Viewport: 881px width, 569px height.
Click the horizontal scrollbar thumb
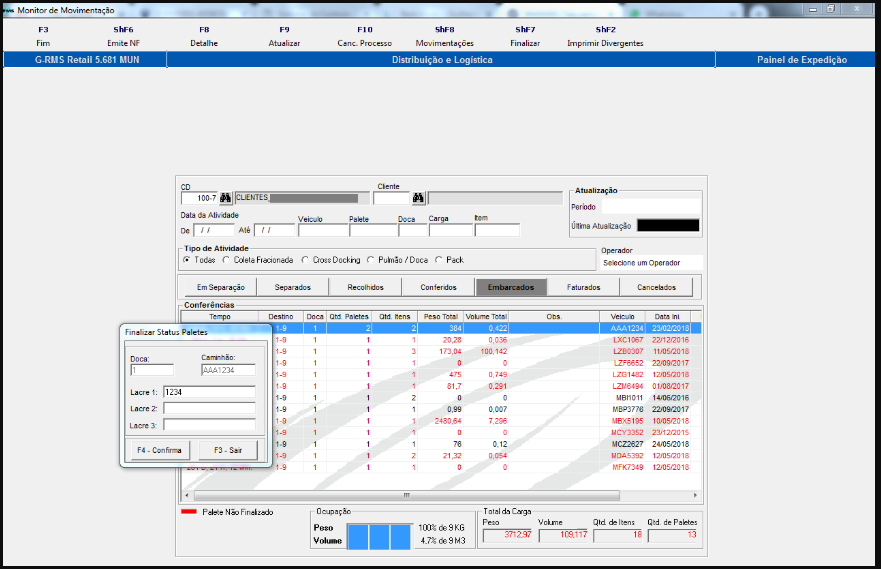(407, 495)
